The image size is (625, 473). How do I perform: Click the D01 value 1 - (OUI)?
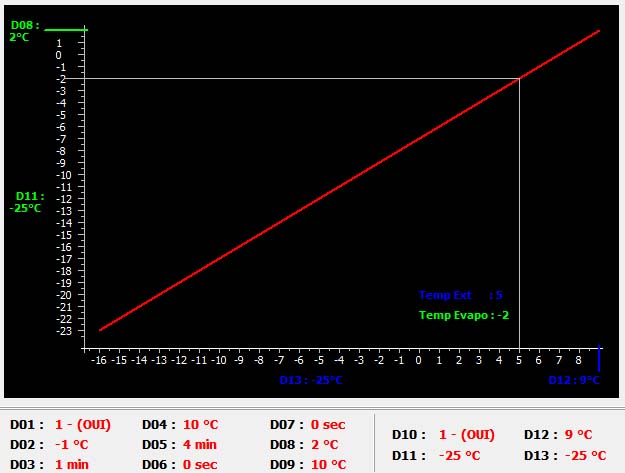point(82,424)
